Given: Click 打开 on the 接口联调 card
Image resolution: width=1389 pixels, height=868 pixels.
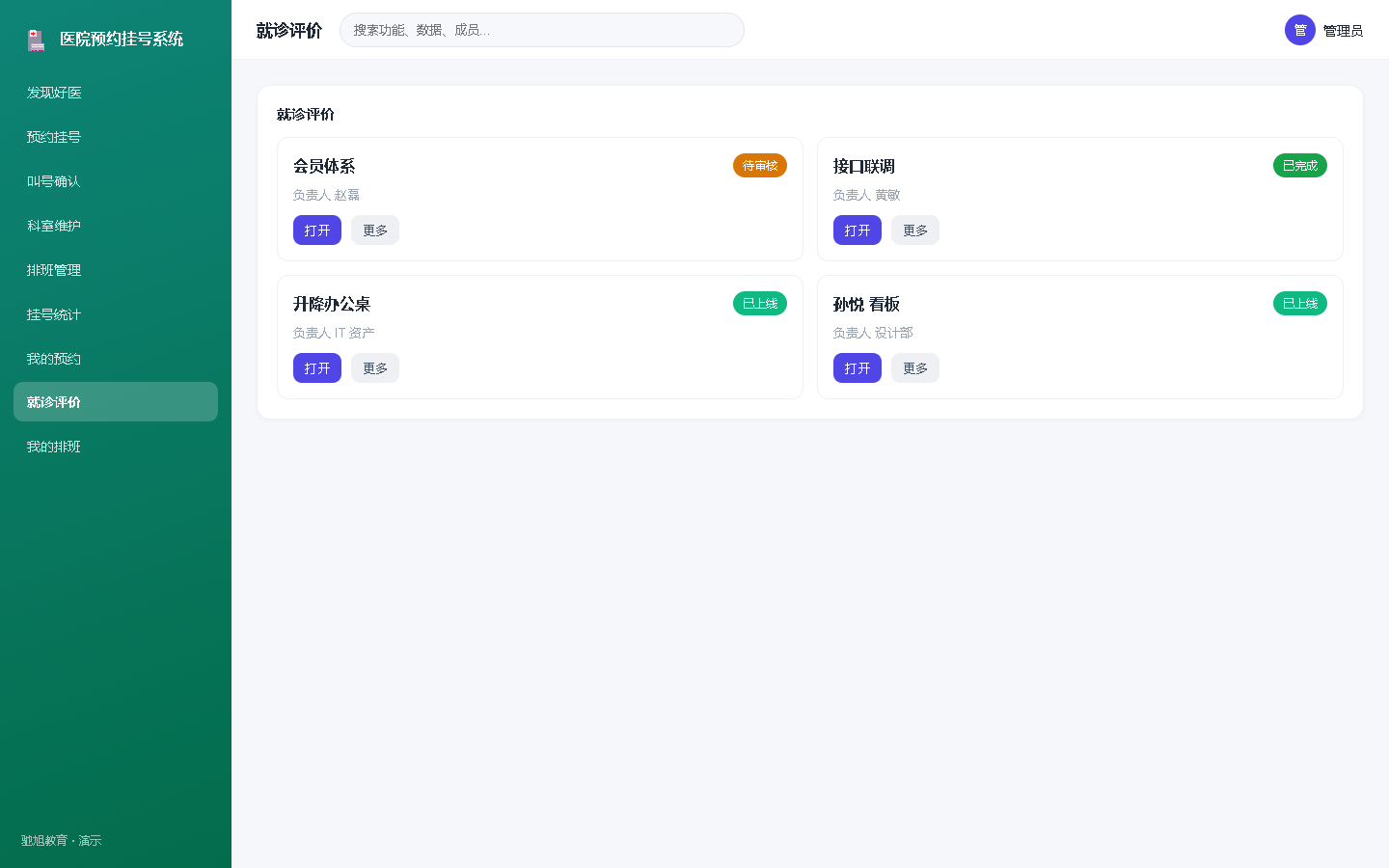Looking at the screenshot, I should tap(858, 231).
